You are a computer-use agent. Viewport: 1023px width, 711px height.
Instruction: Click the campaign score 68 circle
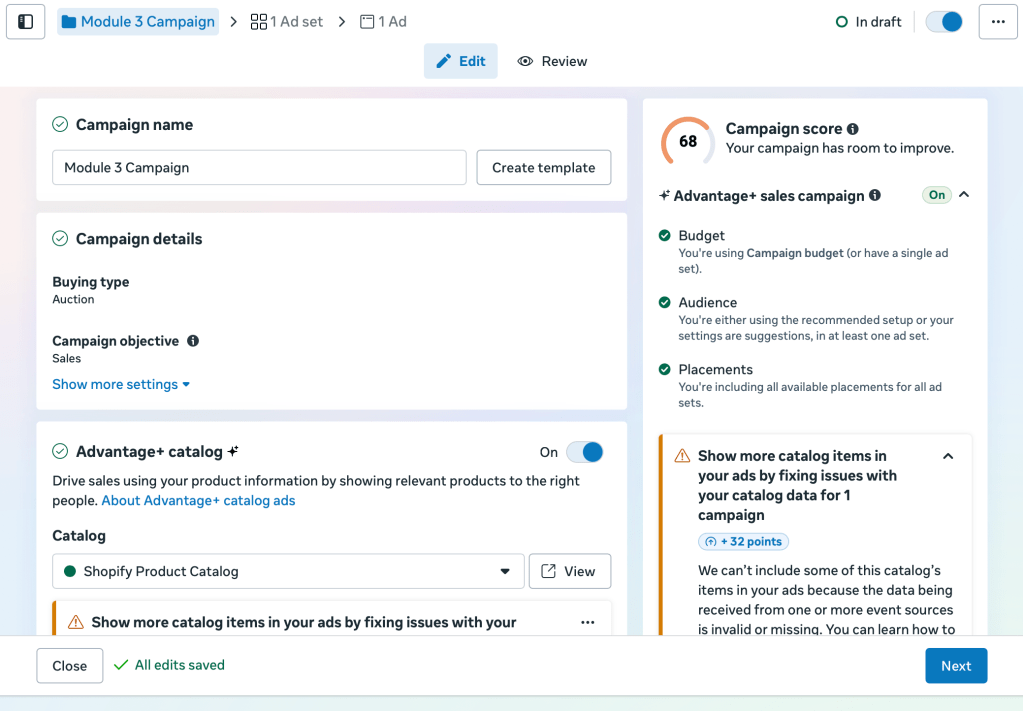point(688,142)
